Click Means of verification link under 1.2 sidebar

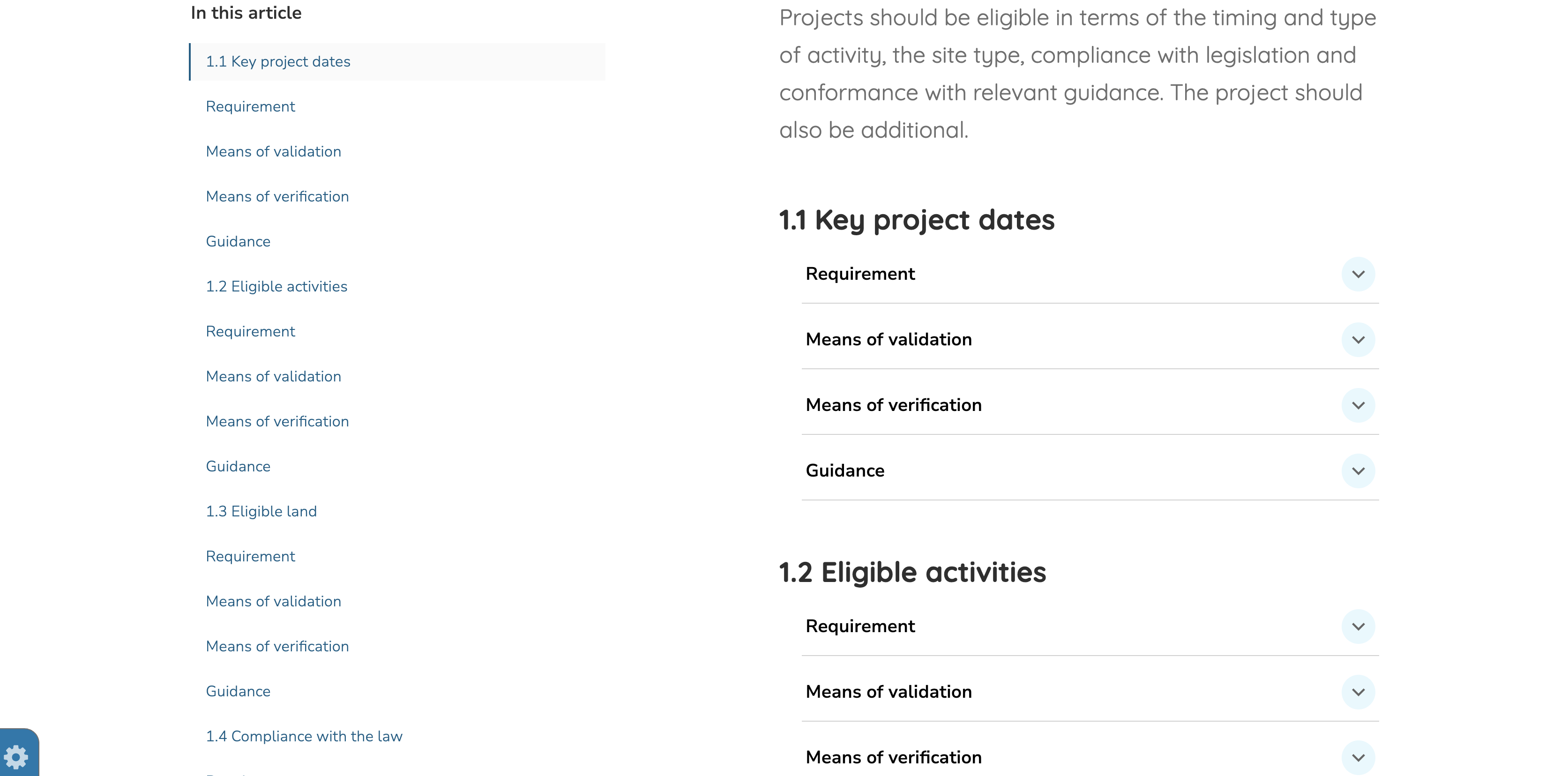coord(277,421)
